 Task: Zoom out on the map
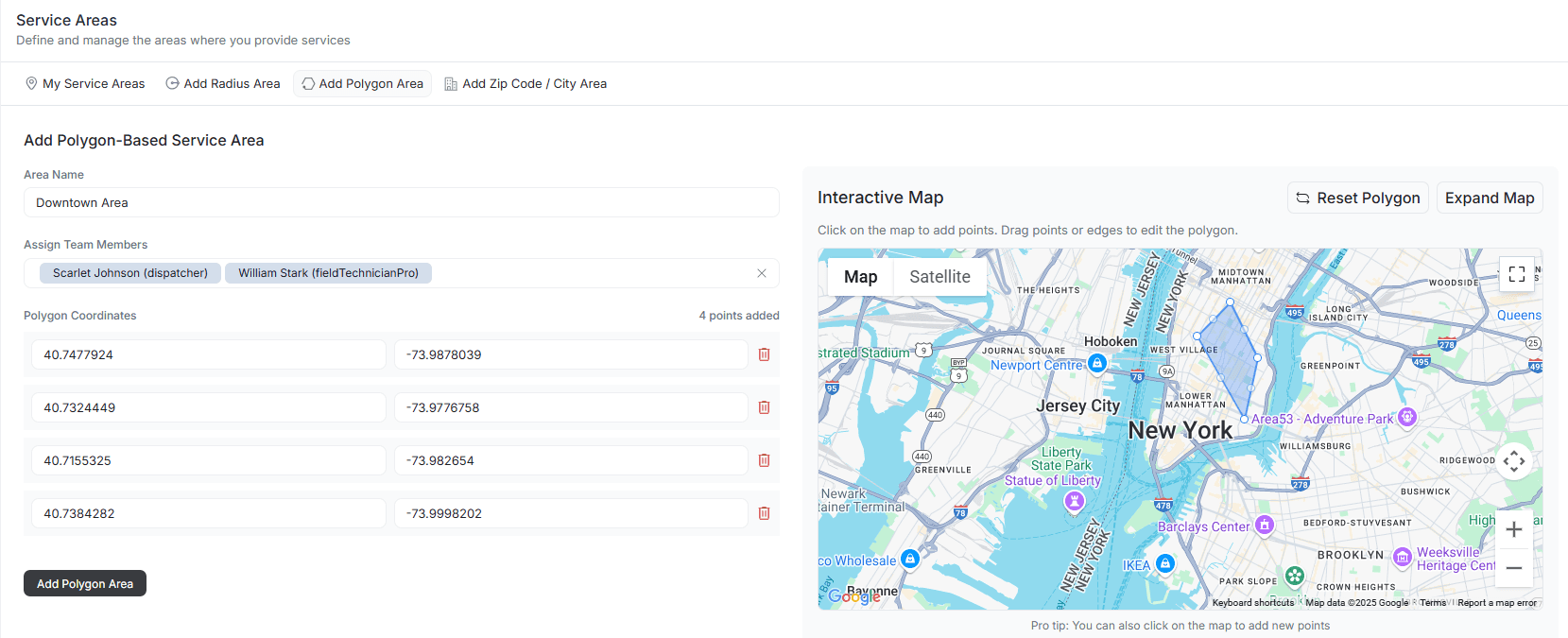tap(1513, 568)
